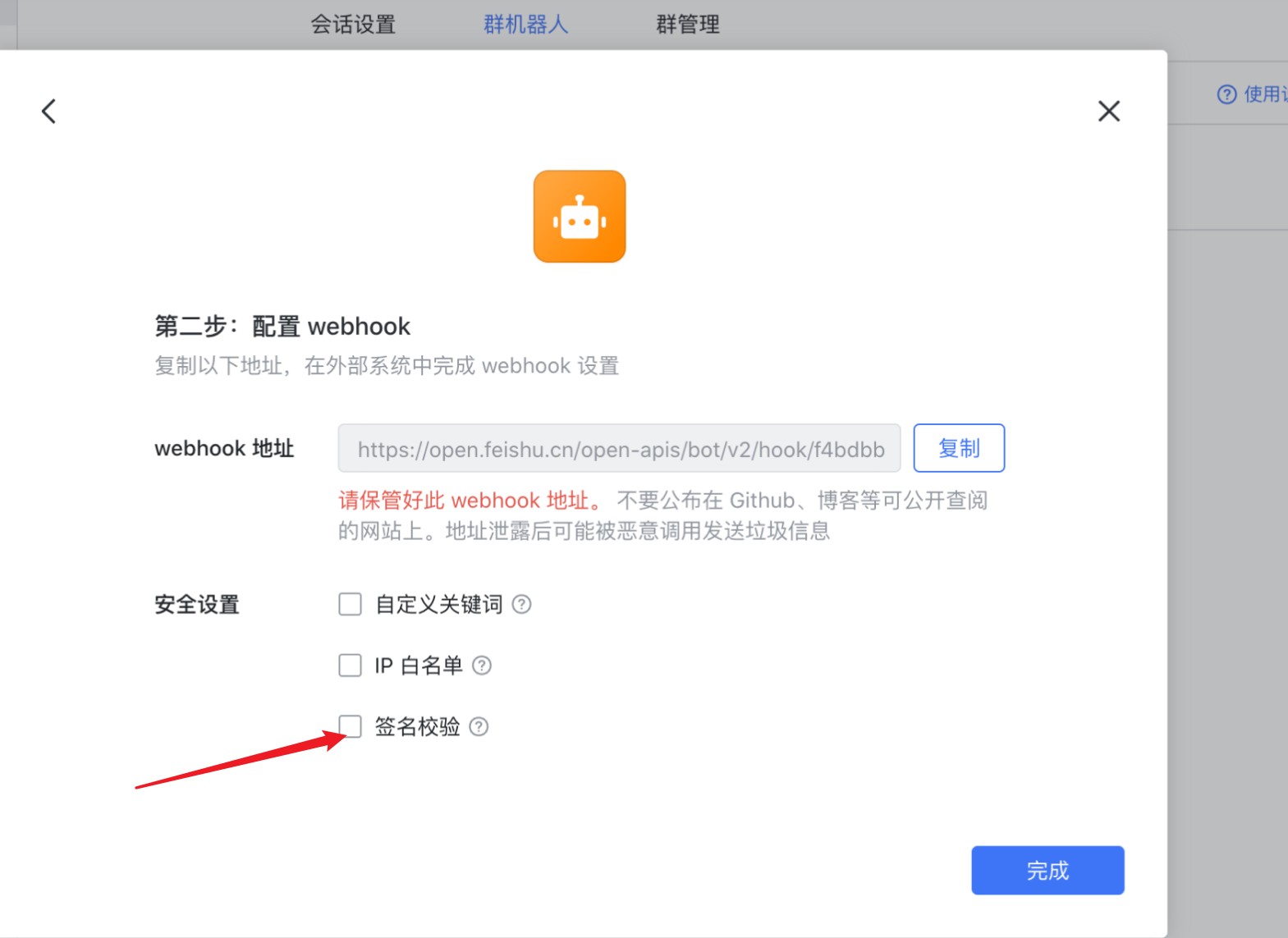Switch to the 会话设置 tab
Viewport: 1288px width, 938px height.
click(353, 25)
